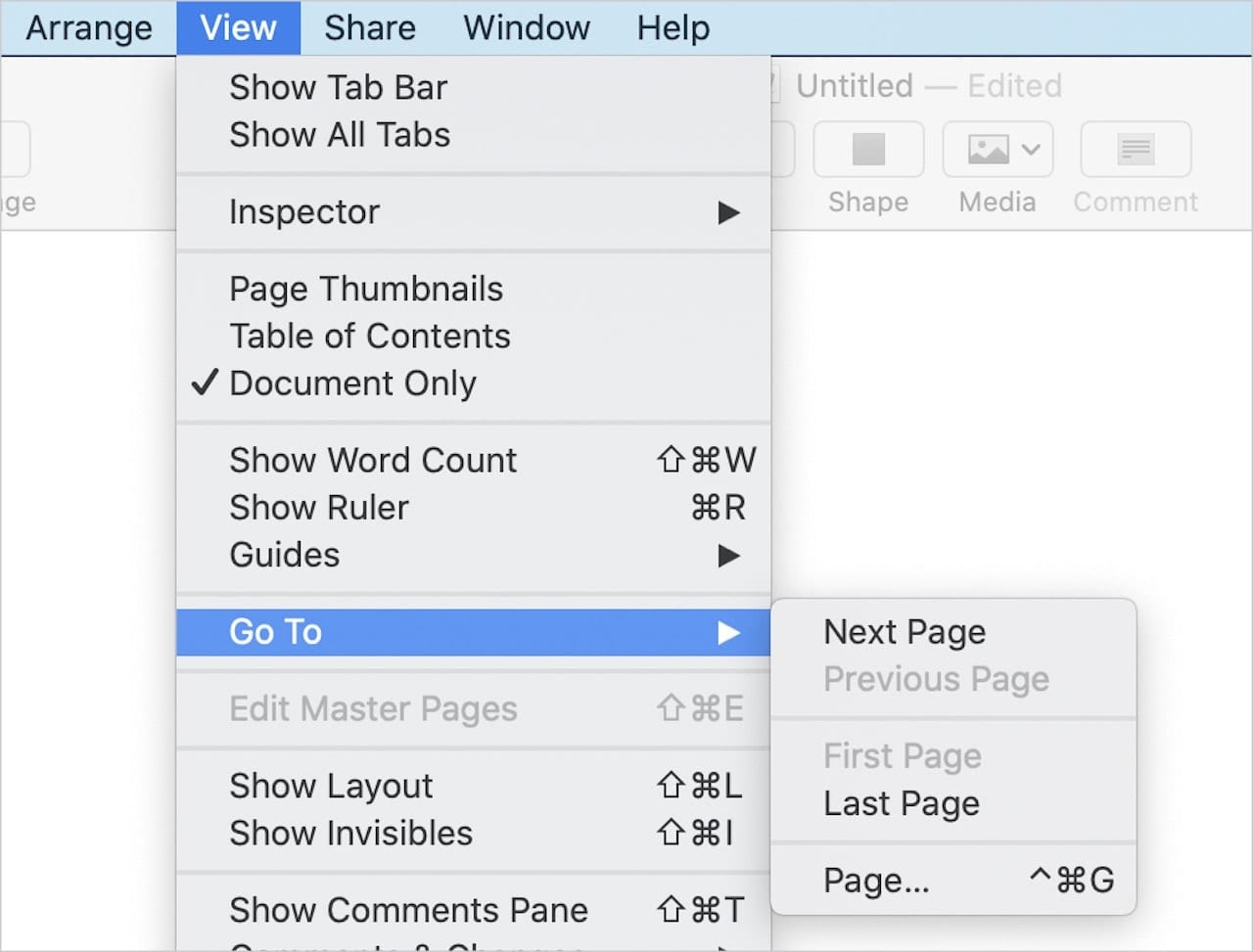
Task: Click Show Comments Pane
Action: pyautogui.click(x=408, y=910)
